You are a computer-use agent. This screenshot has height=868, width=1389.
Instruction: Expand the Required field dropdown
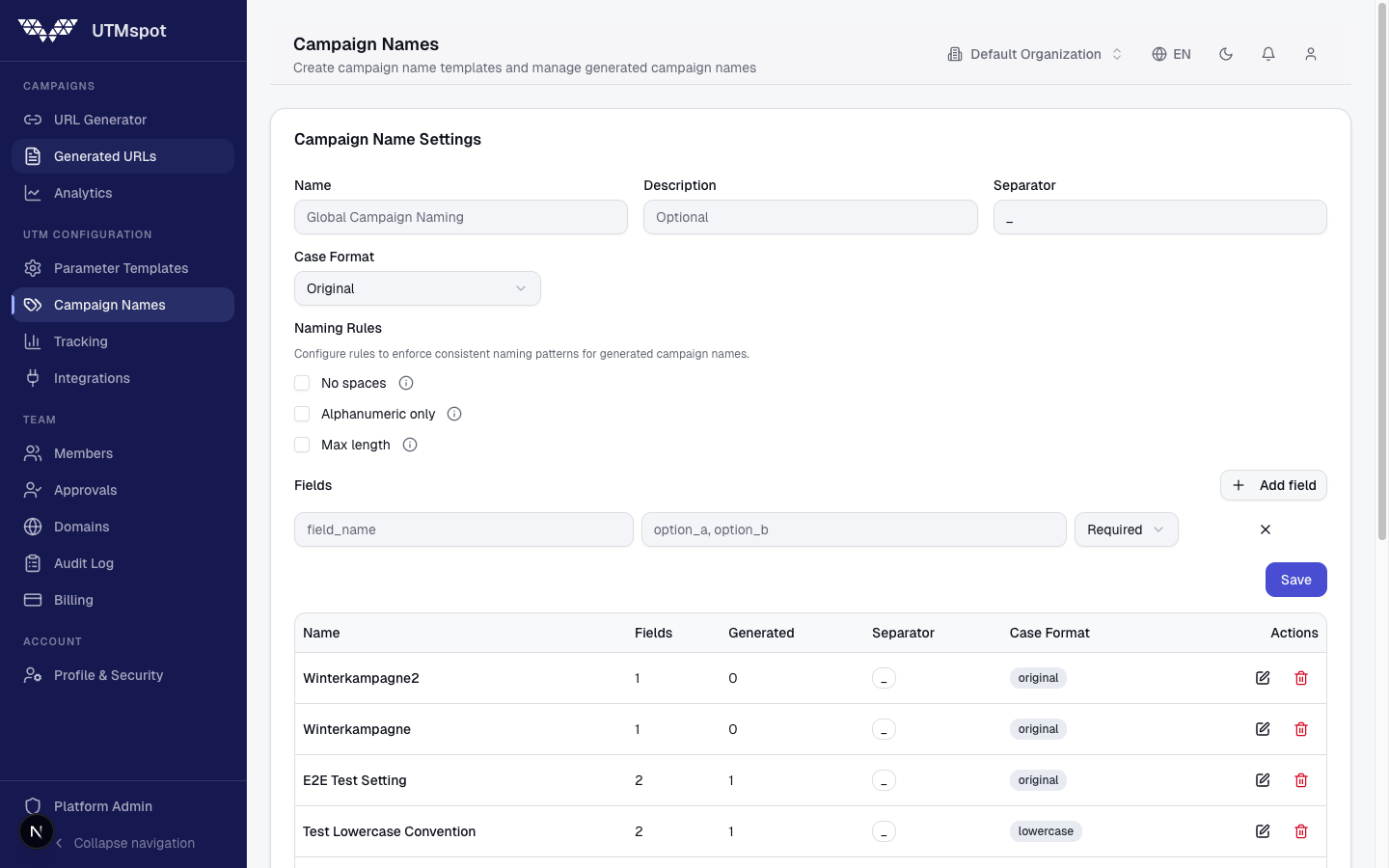(x=1126, y=529)
